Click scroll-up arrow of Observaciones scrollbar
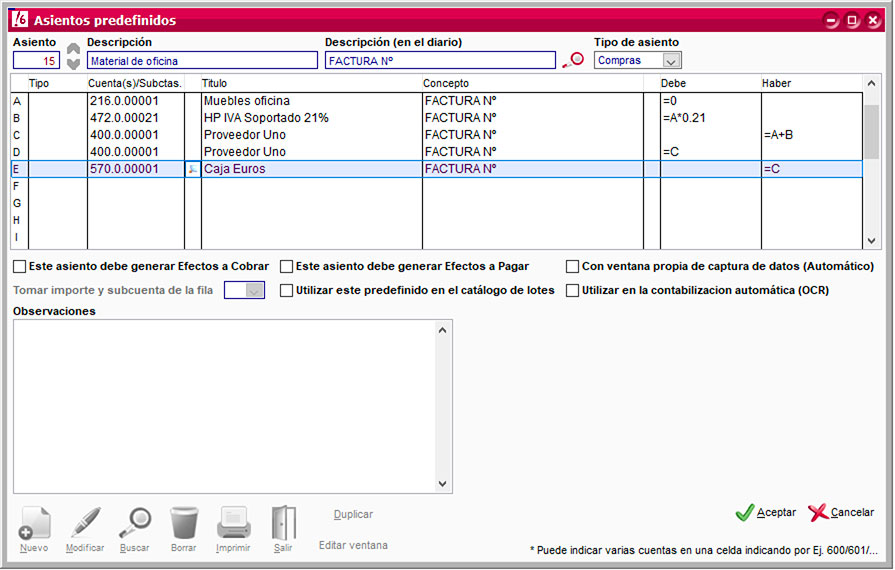The width and height of the screenshot is (895, 570). coord(442,330)
